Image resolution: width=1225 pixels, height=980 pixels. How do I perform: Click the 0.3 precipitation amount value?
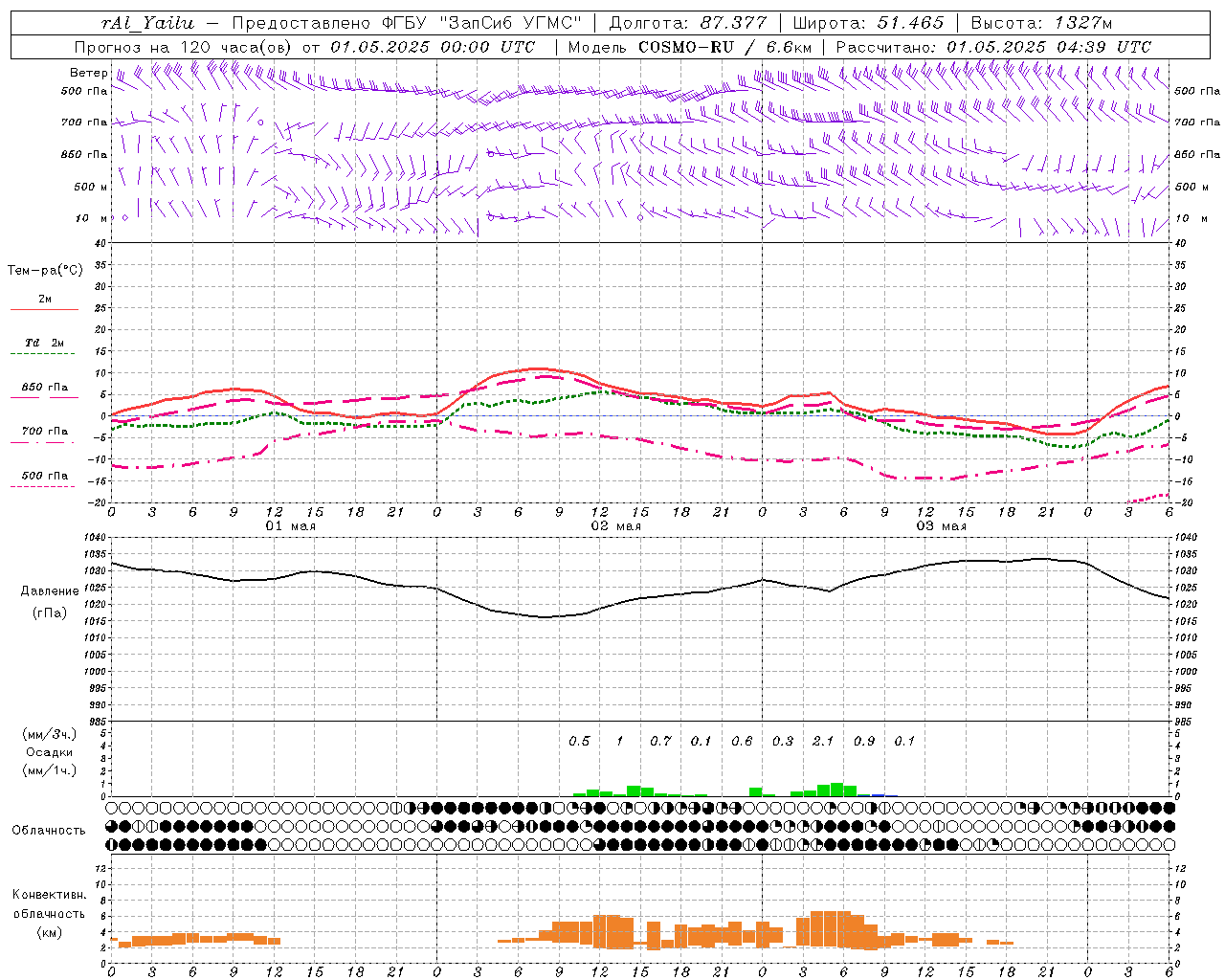pyautogui.click(x=783, y=741)
